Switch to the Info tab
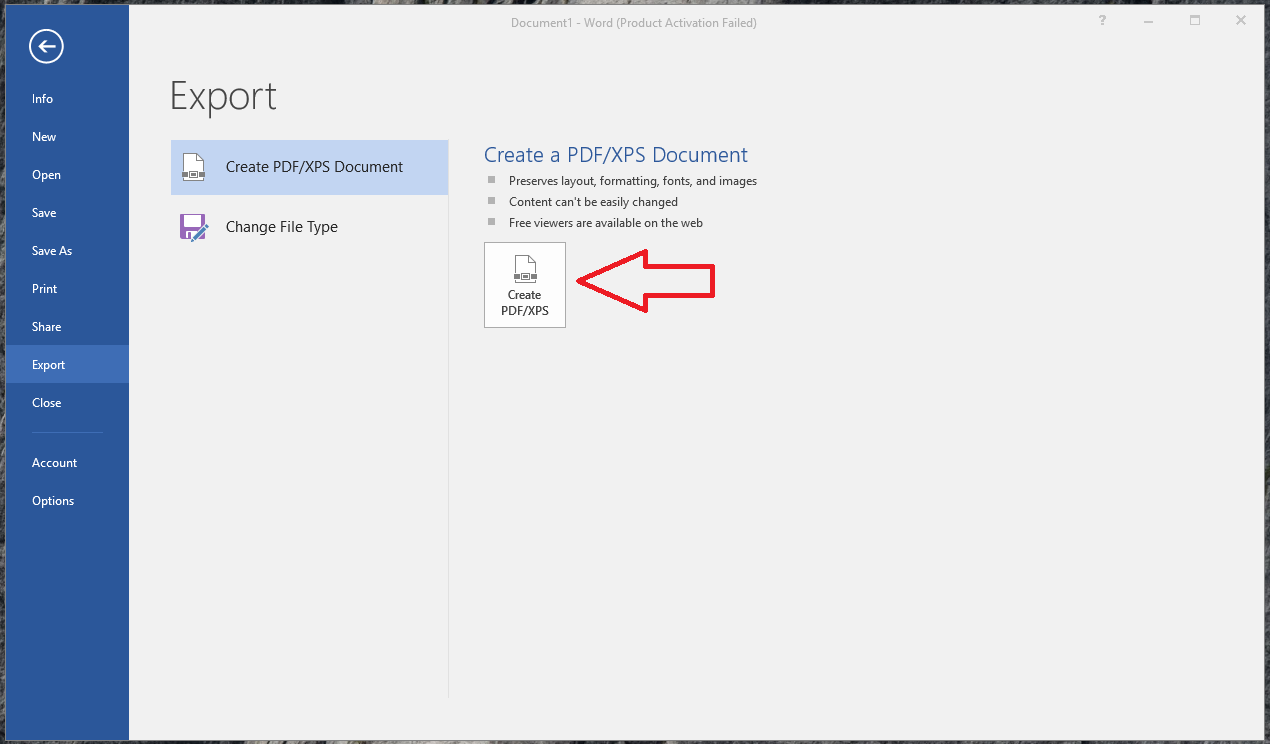The image size is (1270, 744). (x=42, y=98)
